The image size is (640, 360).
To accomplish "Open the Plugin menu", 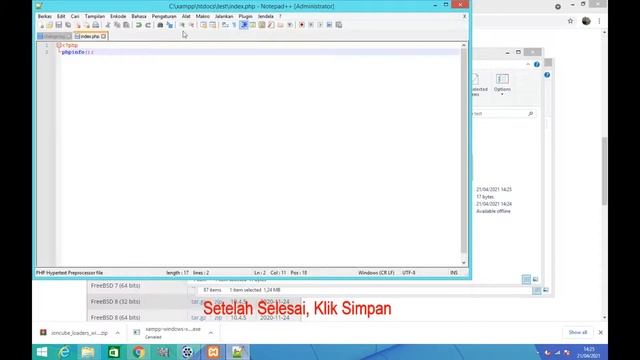I will click(245, 16).
